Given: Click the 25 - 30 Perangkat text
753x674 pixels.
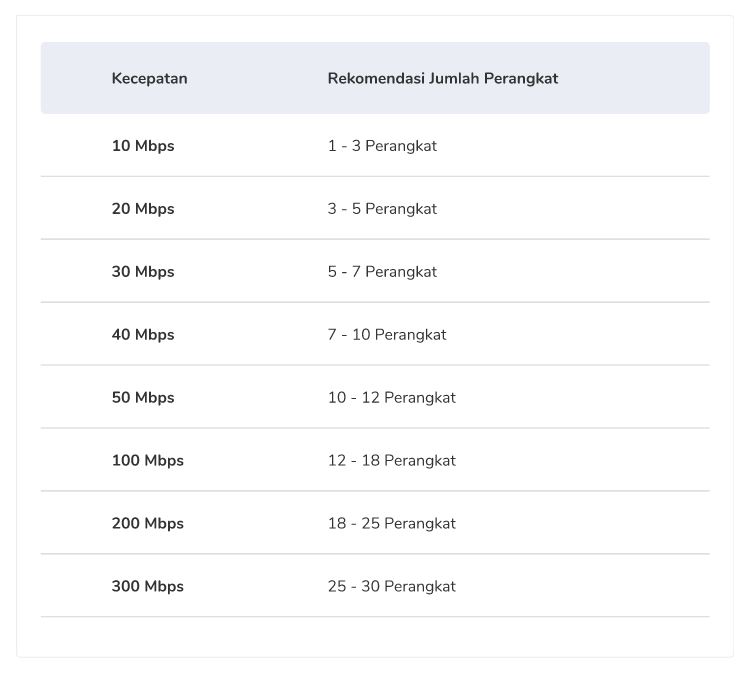Looking at the screenshot, I should pos(392,586).
